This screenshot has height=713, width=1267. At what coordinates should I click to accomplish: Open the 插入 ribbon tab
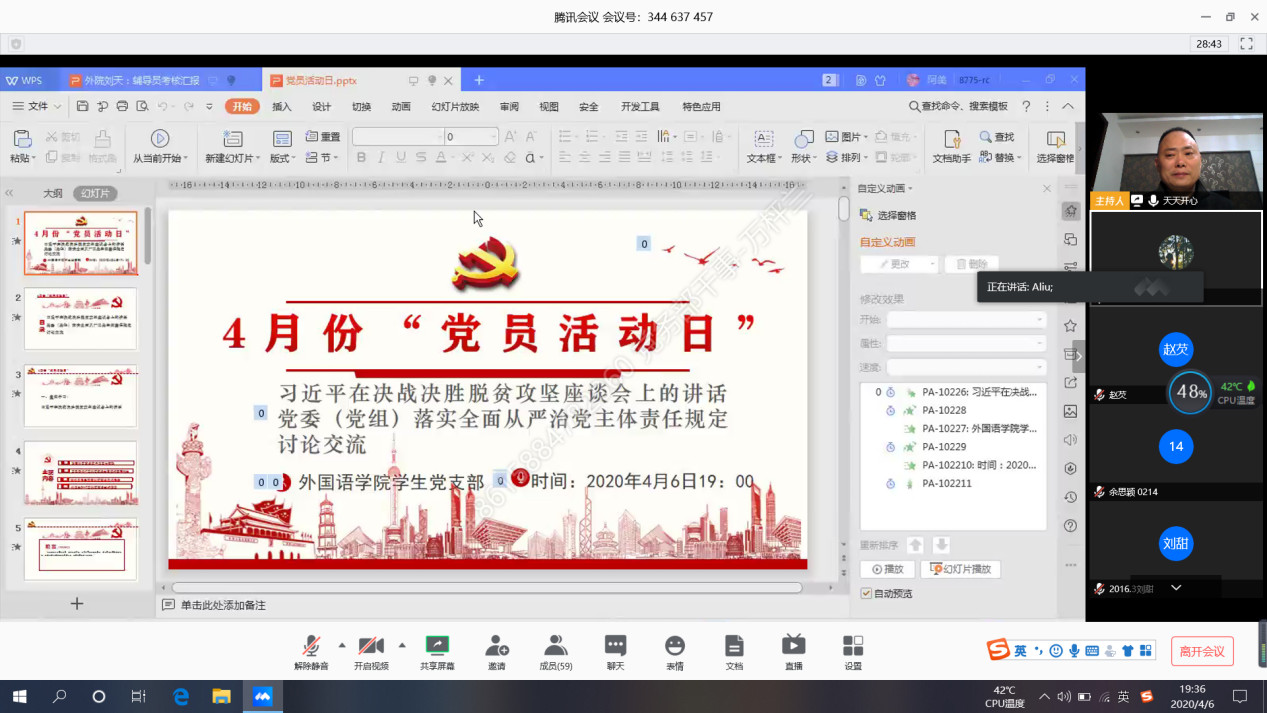point(282,107)
